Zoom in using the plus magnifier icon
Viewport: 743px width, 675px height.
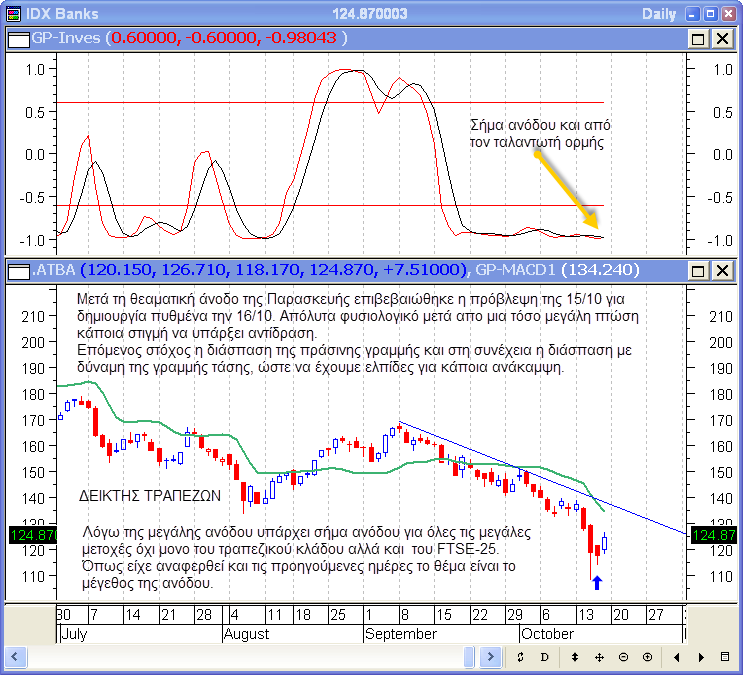[x=647, y=657]
